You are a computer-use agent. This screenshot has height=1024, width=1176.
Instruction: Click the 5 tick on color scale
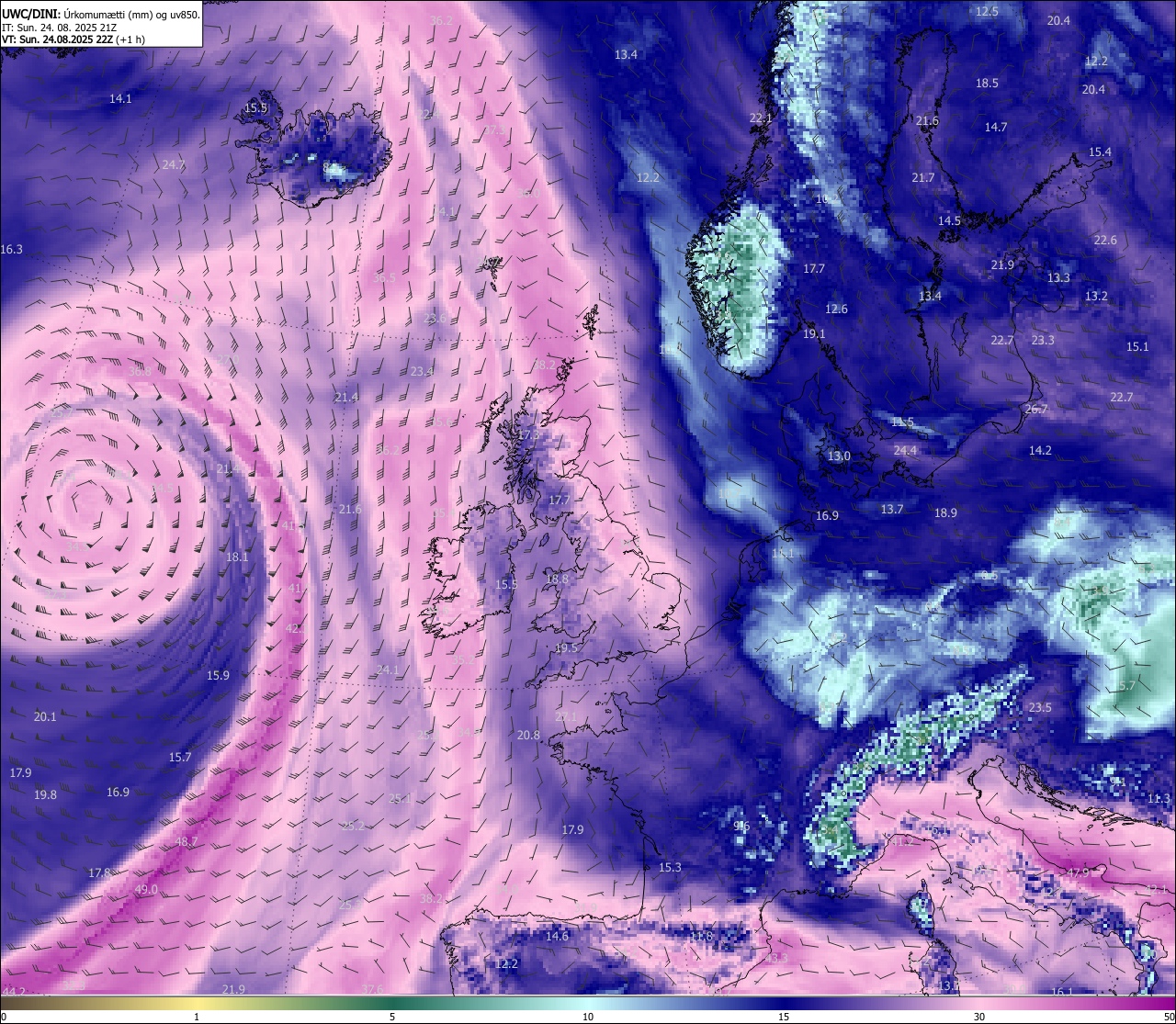[x=392, y=1017]
